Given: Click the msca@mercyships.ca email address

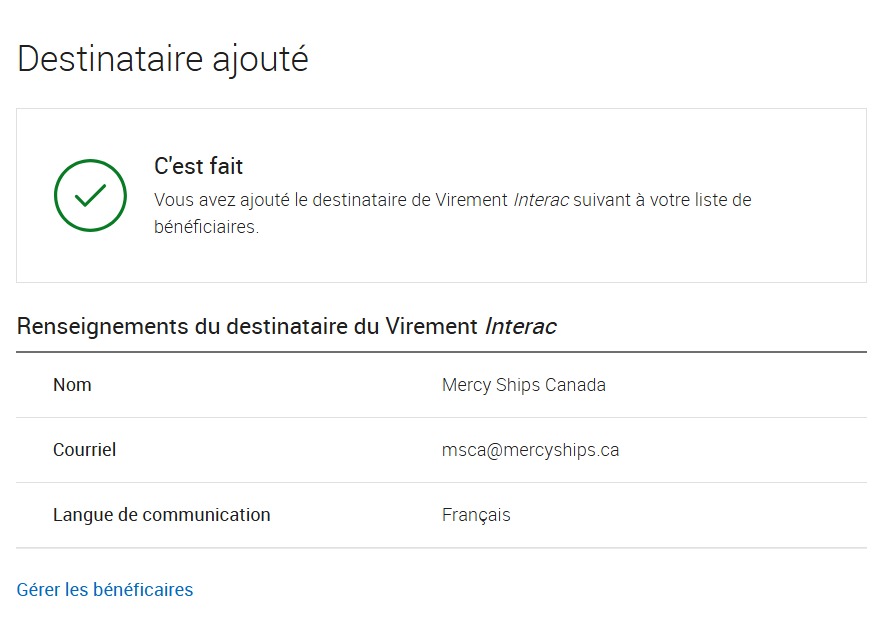Looking at the screenshot, I should point(530,450).
